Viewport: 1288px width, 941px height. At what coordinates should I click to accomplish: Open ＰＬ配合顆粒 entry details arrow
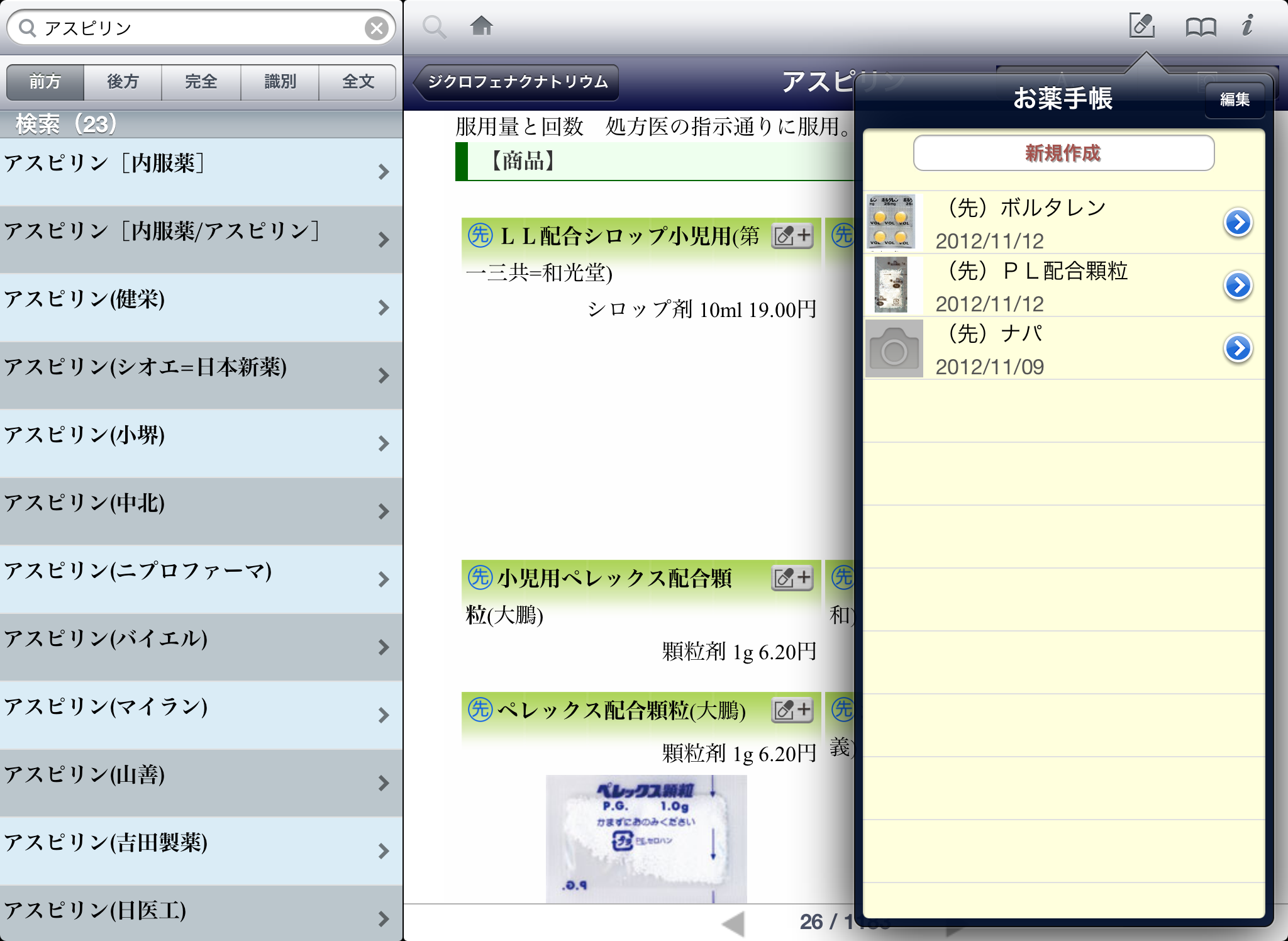tap(1238, 285)
